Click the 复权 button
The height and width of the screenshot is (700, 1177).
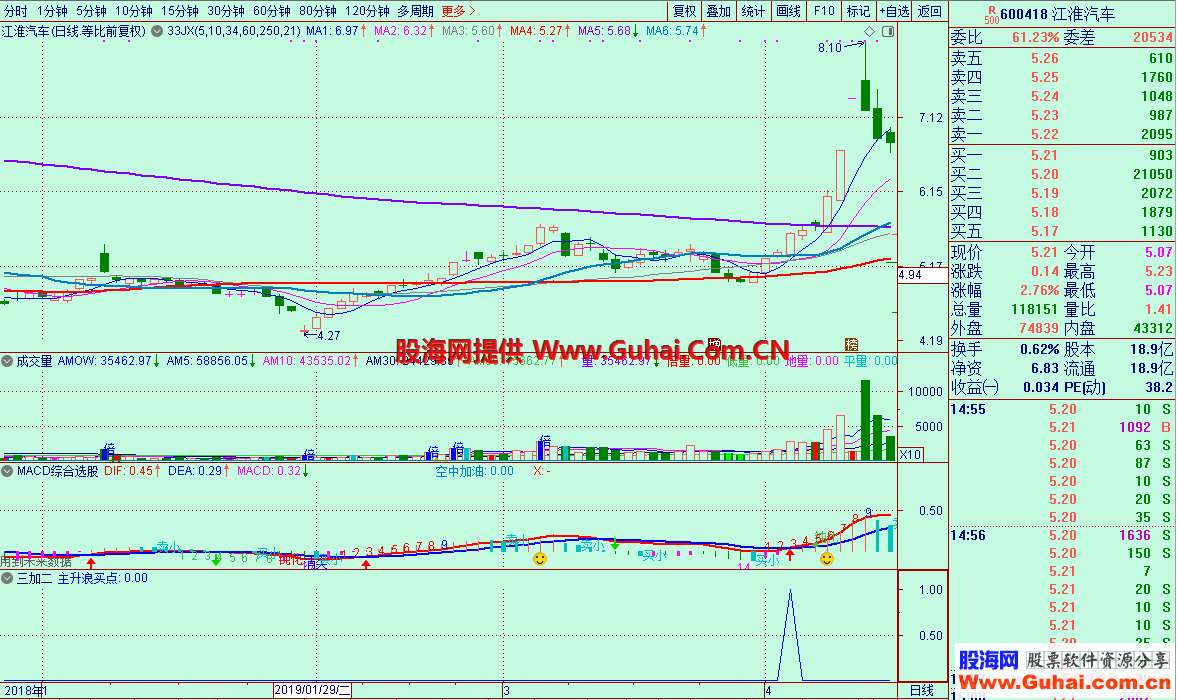tap(685, 11)
